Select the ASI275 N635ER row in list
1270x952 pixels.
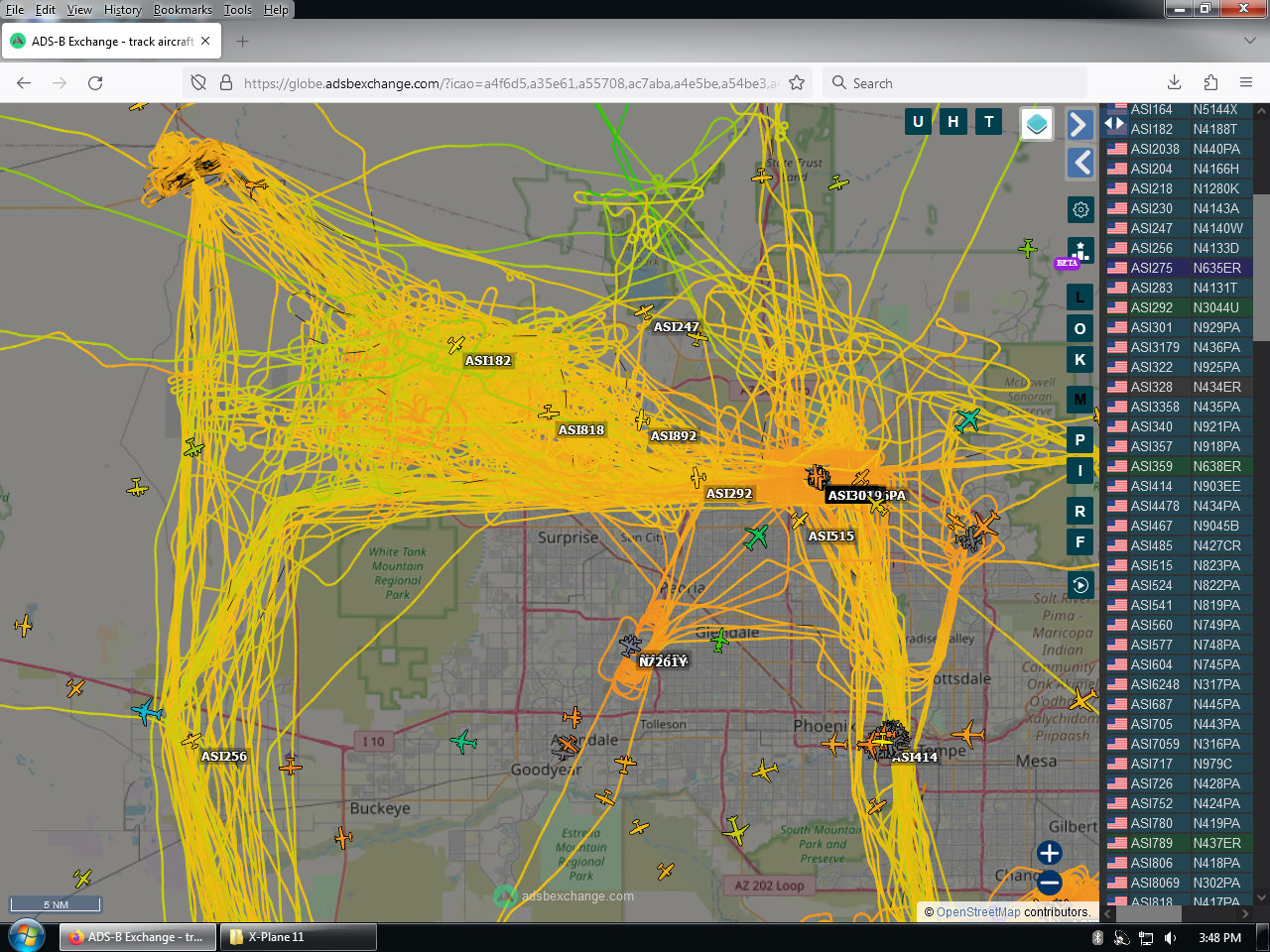point(1179,268)
